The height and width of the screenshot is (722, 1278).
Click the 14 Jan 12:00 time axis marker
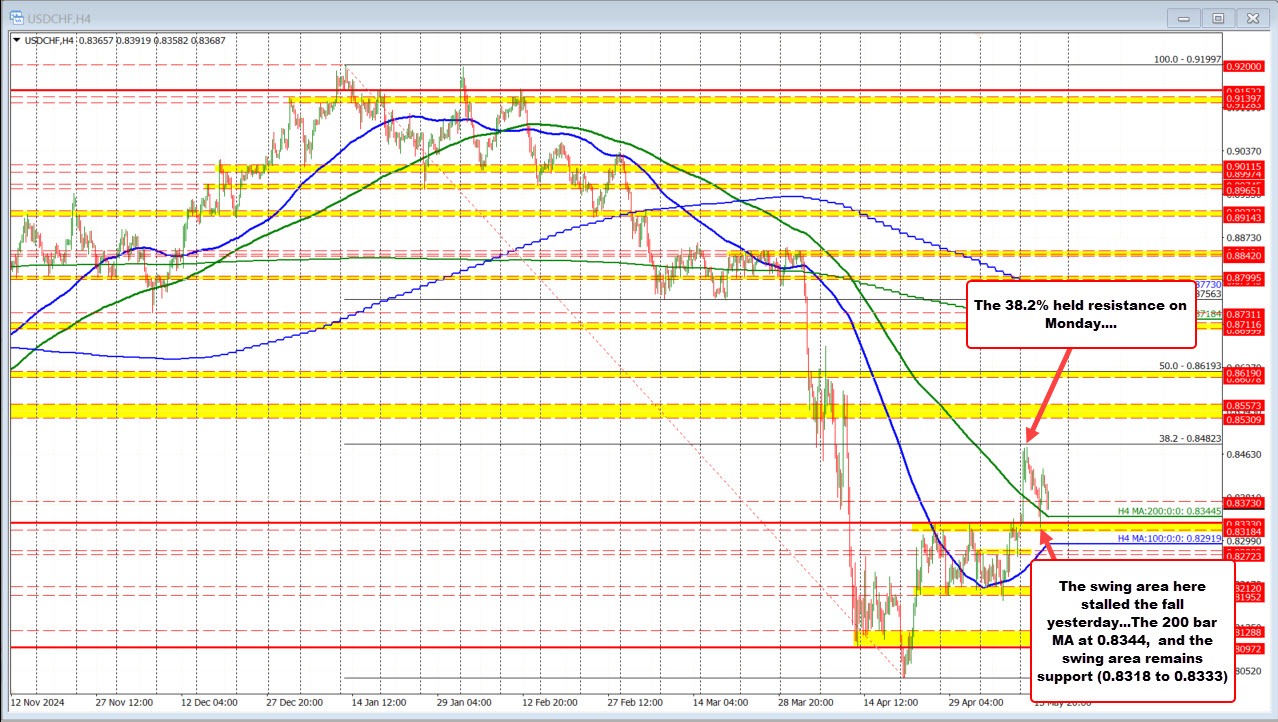click(378, 701)
